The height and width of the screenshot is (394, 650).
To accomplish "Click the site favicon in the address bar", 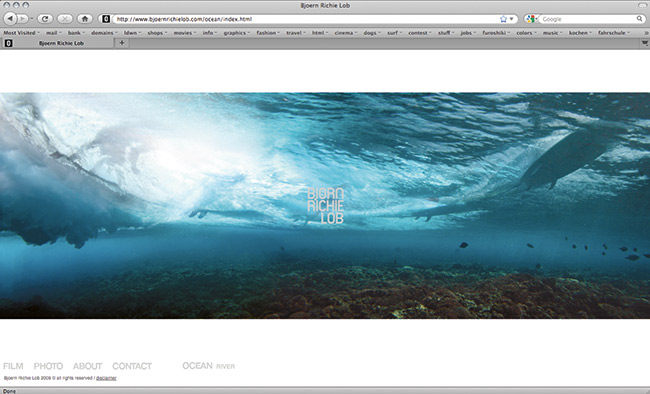I will (106, 19).
